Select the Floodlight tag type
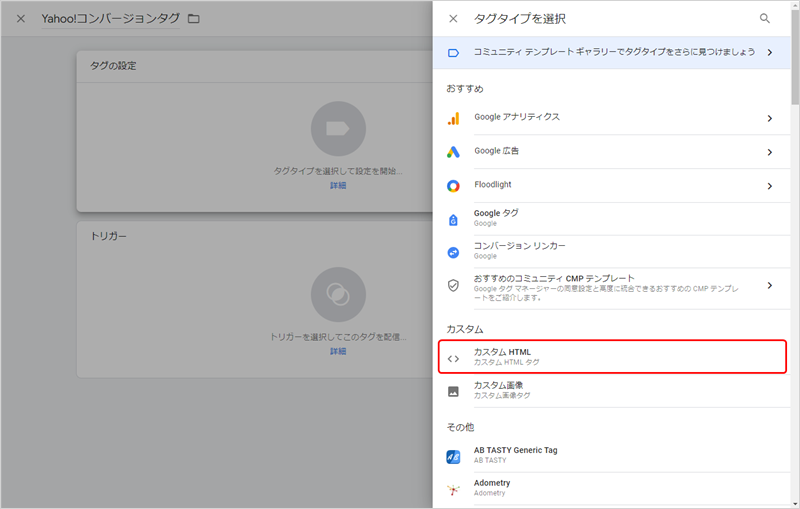Viewport: 800px width, 509px height. [612, 185]
